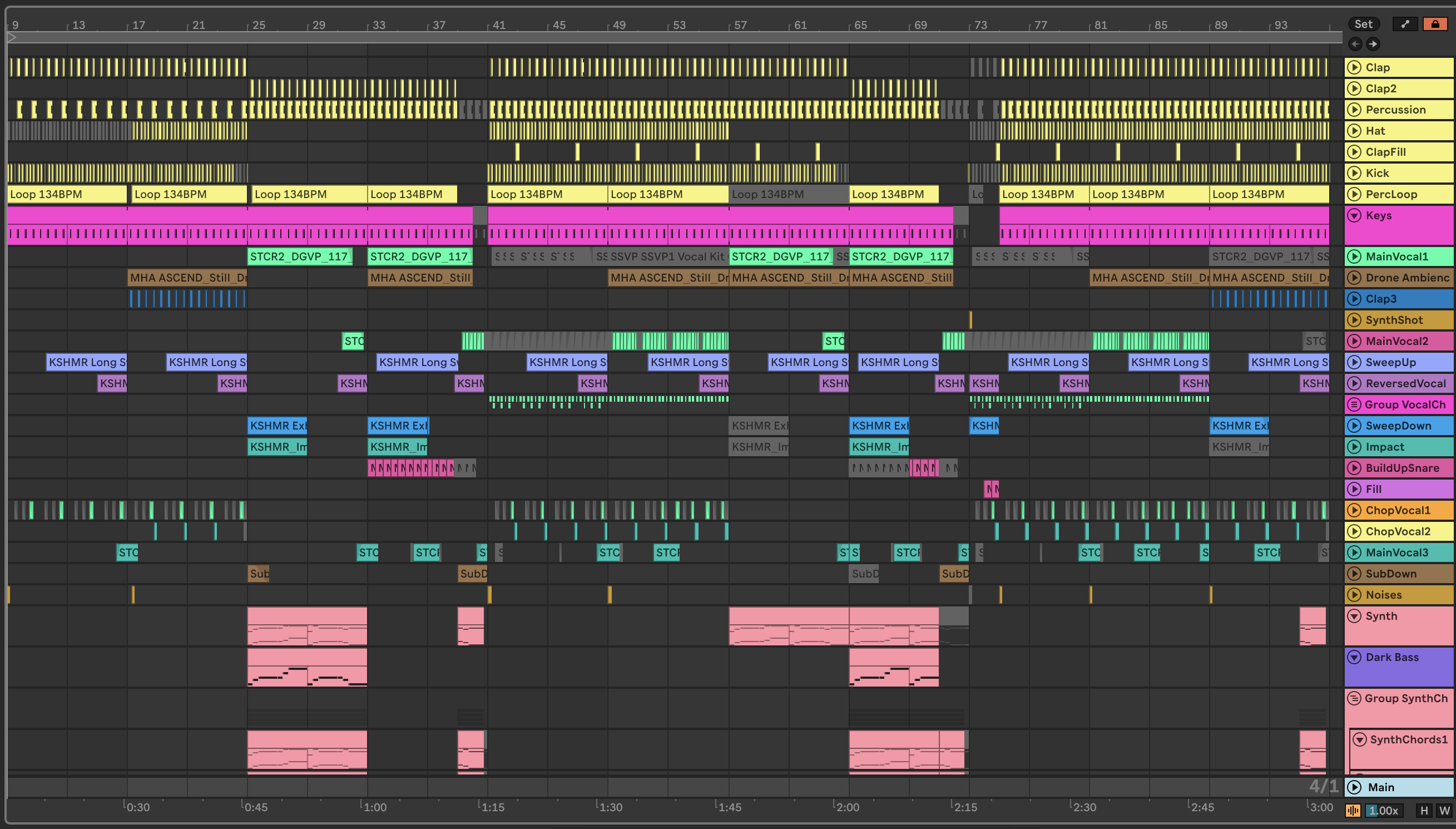Click the 1.00x zoom value field
1456x829 pixels.
tap(1384, 810)
